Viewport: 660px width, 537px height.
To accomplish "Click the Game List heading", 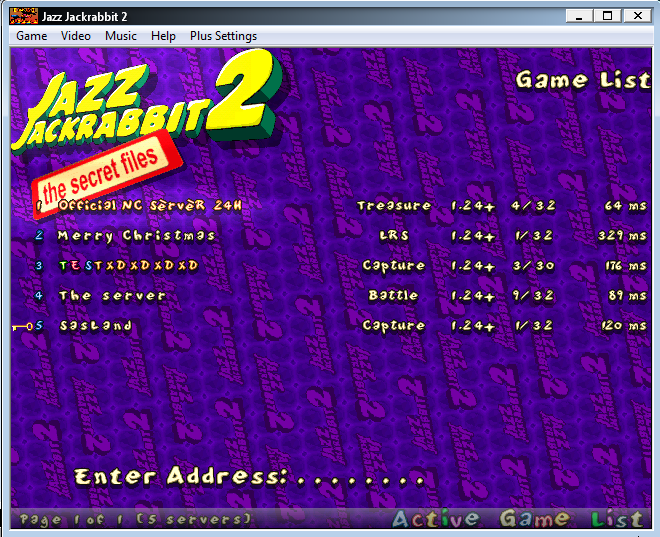I will (x=583, y=80).
